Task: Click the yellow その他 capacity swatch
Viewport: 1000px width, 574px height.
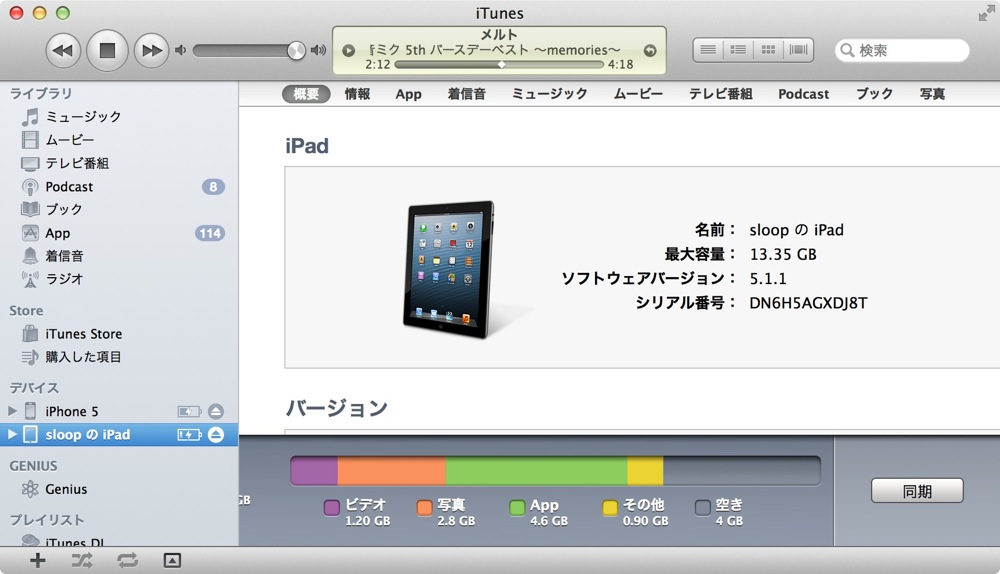Action: [x=610, y=508]
